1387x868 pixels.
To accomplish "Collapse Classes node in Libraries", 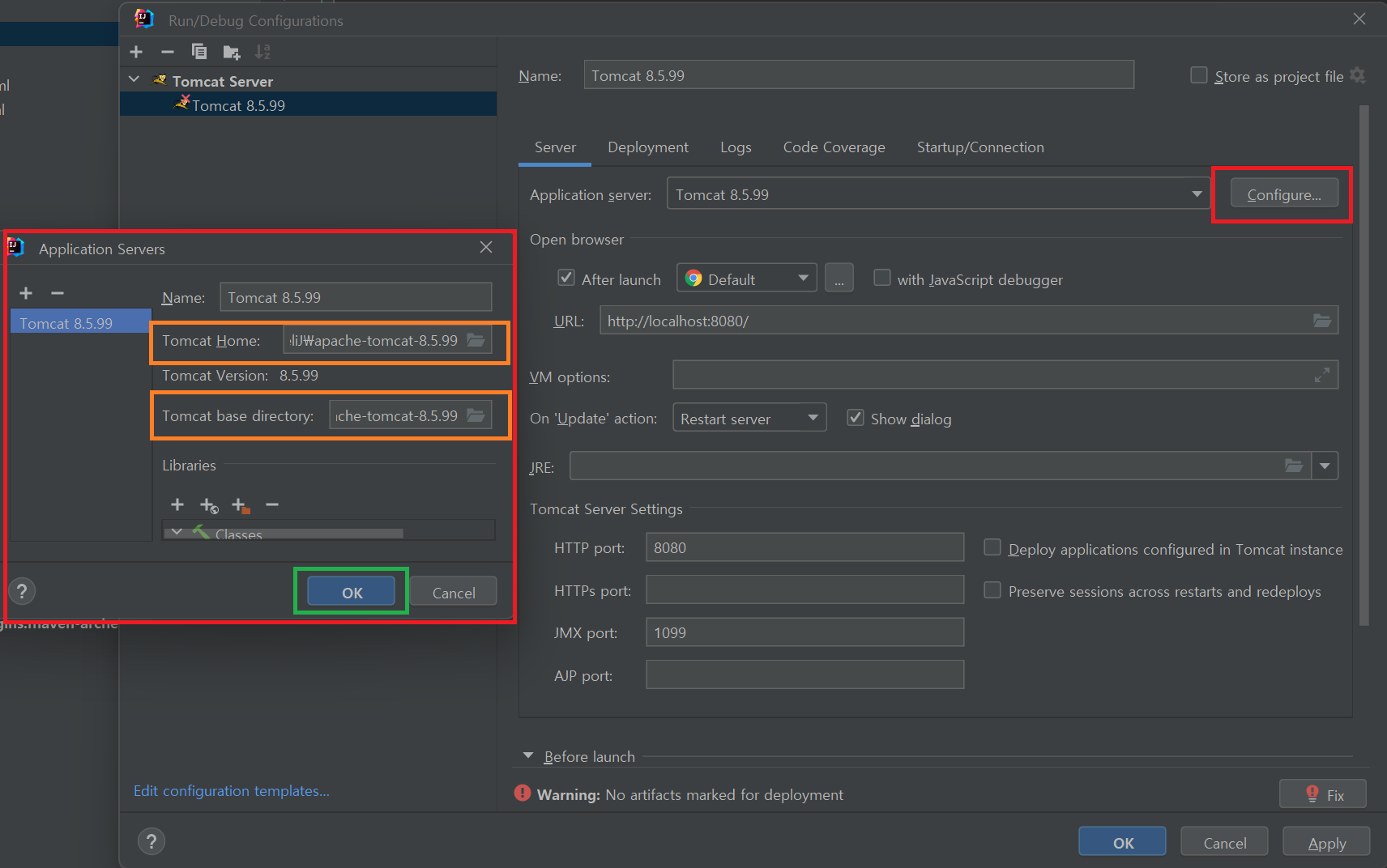I will [177, 532].
